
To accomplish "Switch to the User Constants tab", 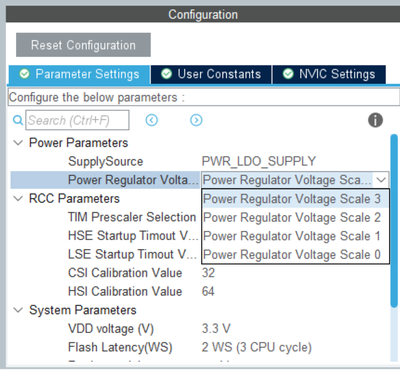I will (x=211, y=74).
